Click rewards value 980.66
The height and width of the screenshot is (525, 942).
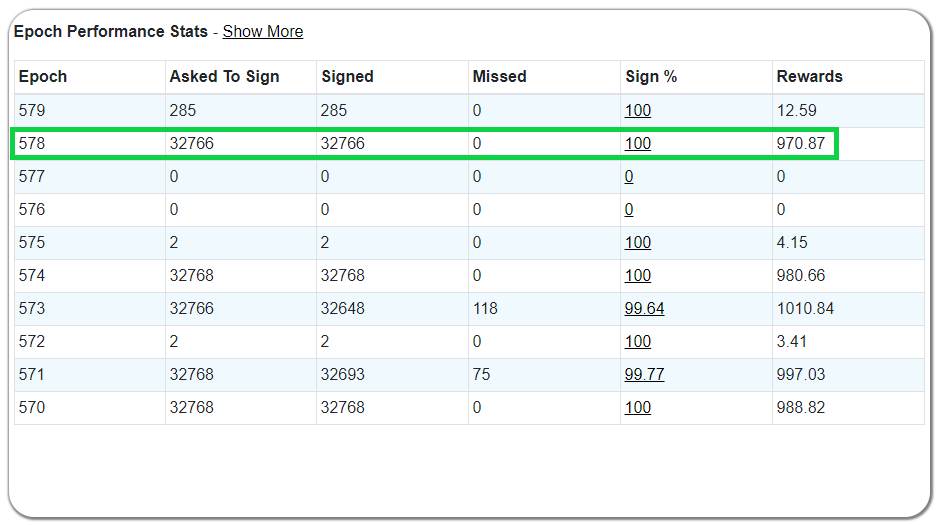point(801,276)
